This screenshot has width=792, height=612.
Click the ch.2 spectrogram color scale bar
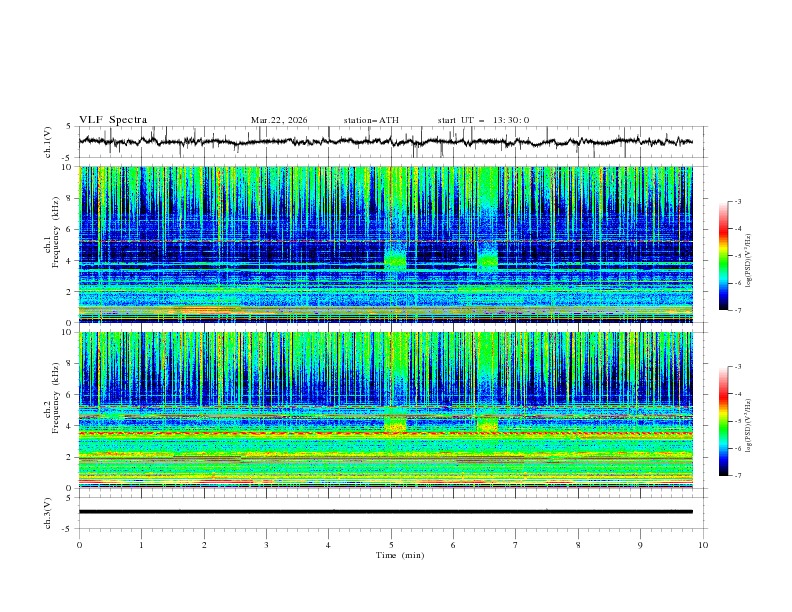723,421
